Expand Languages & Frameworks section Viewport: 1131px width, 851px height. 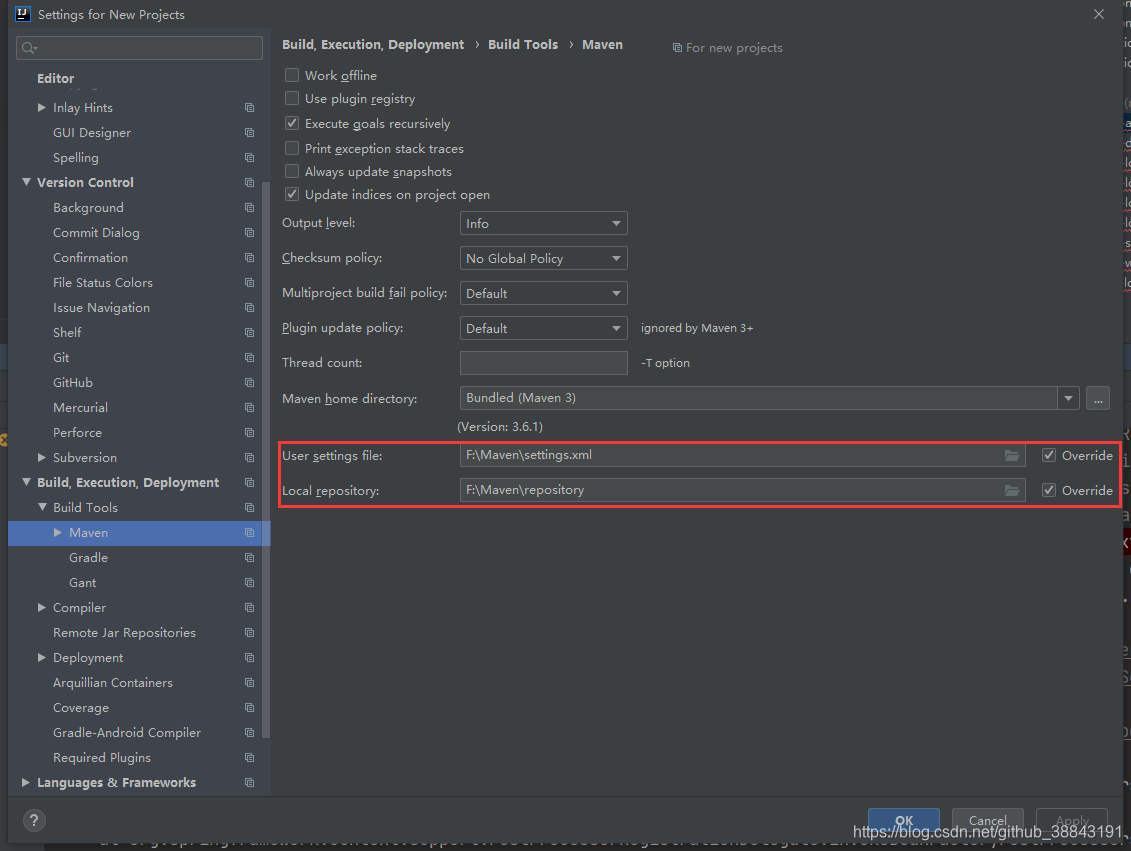[26, 782]
